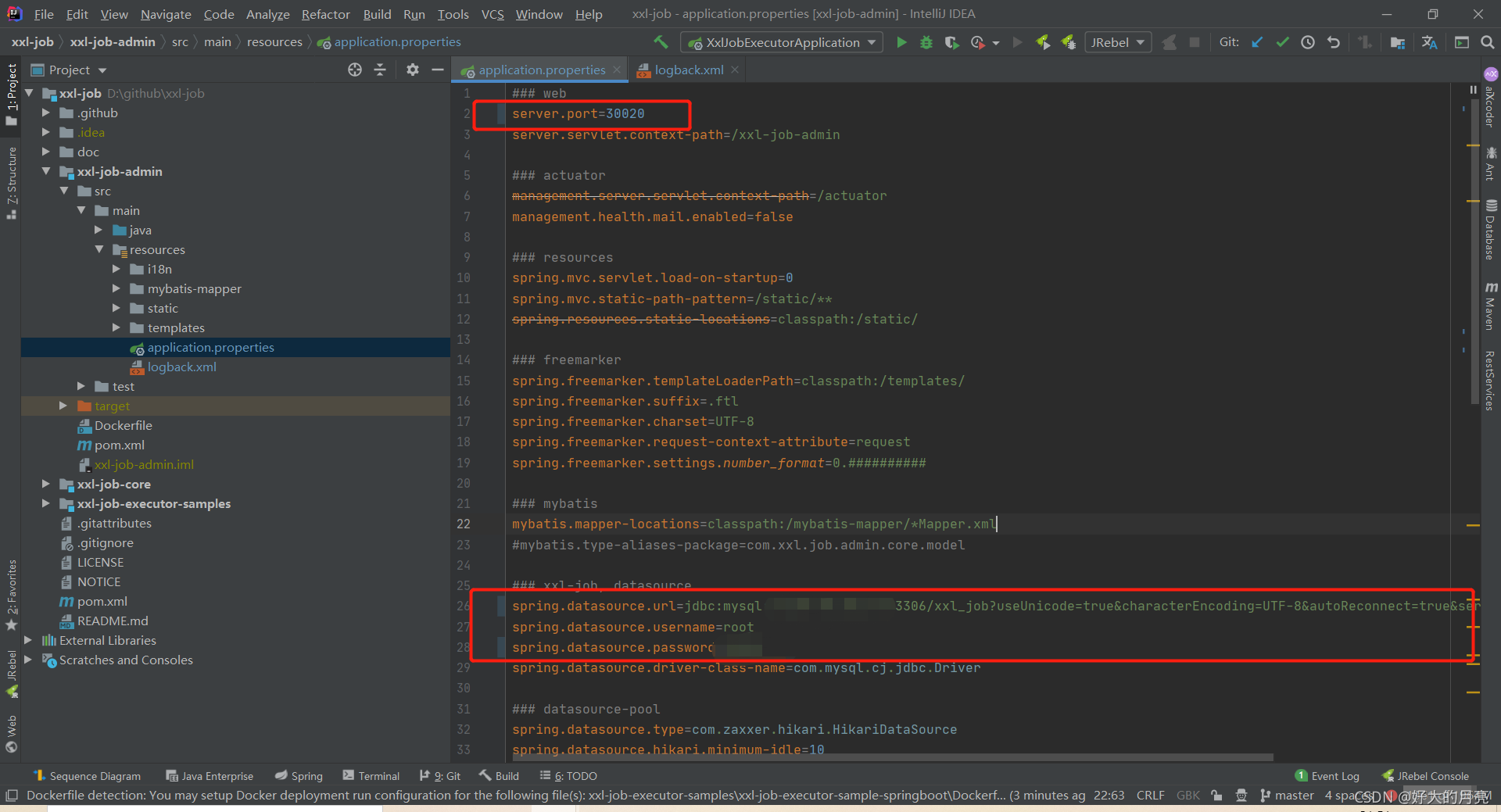This screenshot has width=1501, height=812.
Task: Click the Build Project hammer icon
Action: pos(661,42)
